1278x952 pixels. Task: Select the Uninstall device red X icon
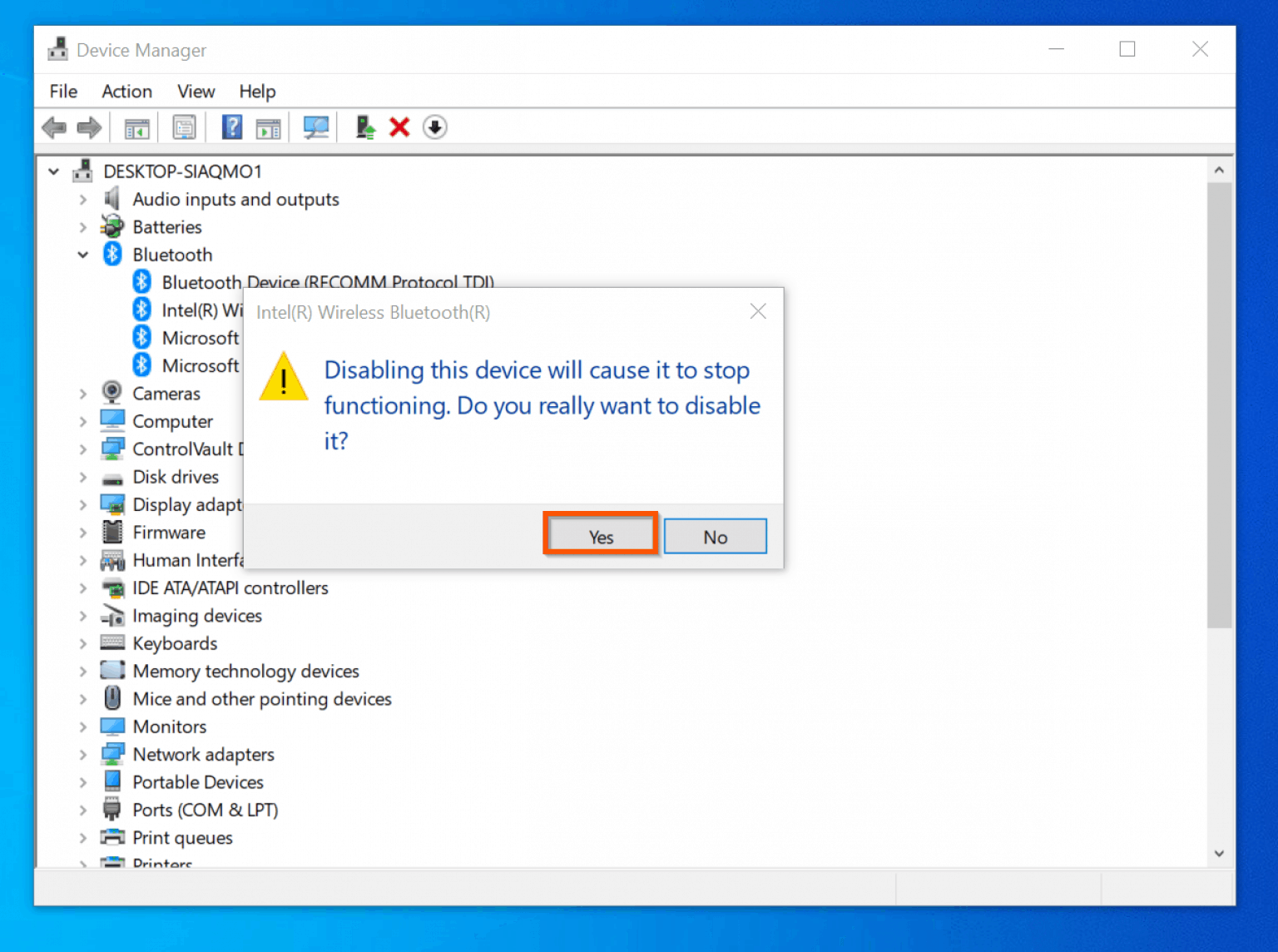pyautogui.click(x=399, y=126)
